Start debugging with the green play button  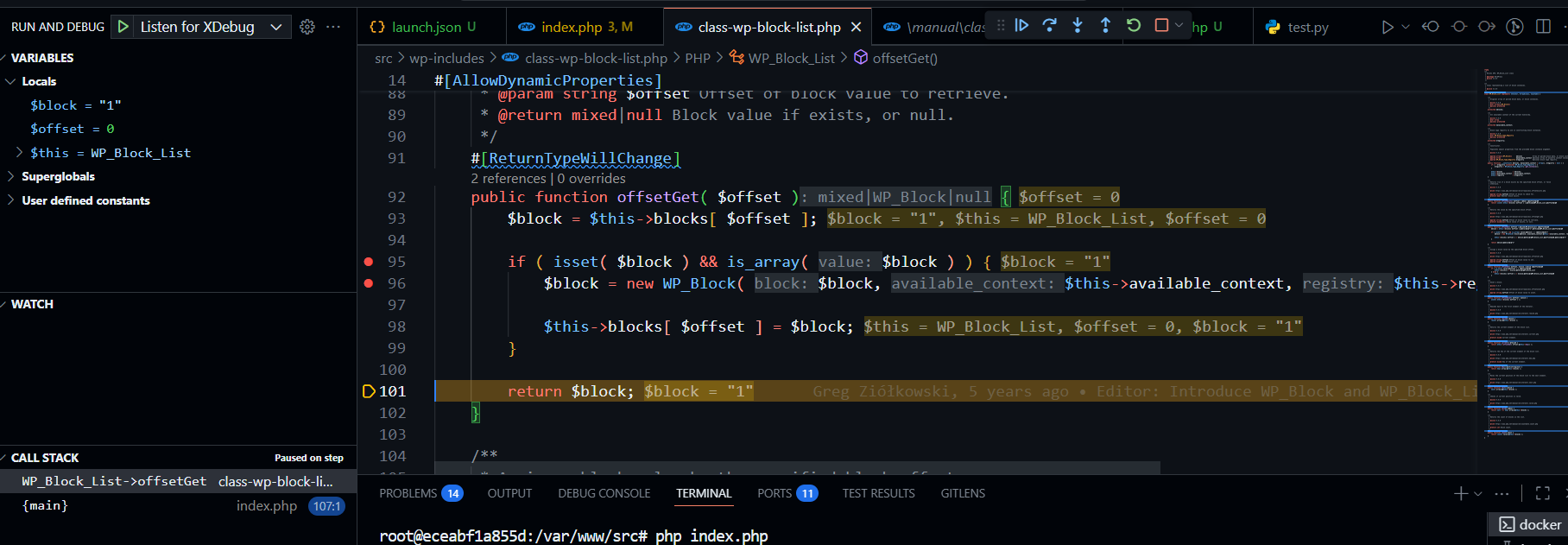[123, 27]
